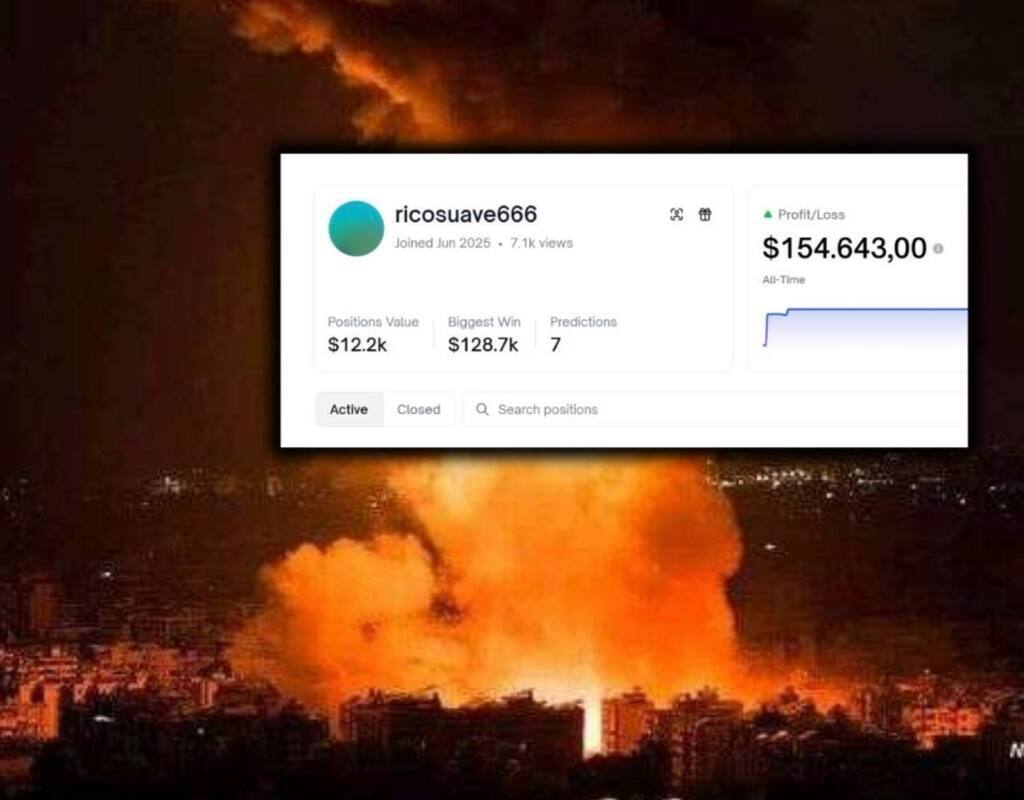Click the info icon next to $154.643,00
This screenshot has height=800, width=1024.
tap(938, 249)
